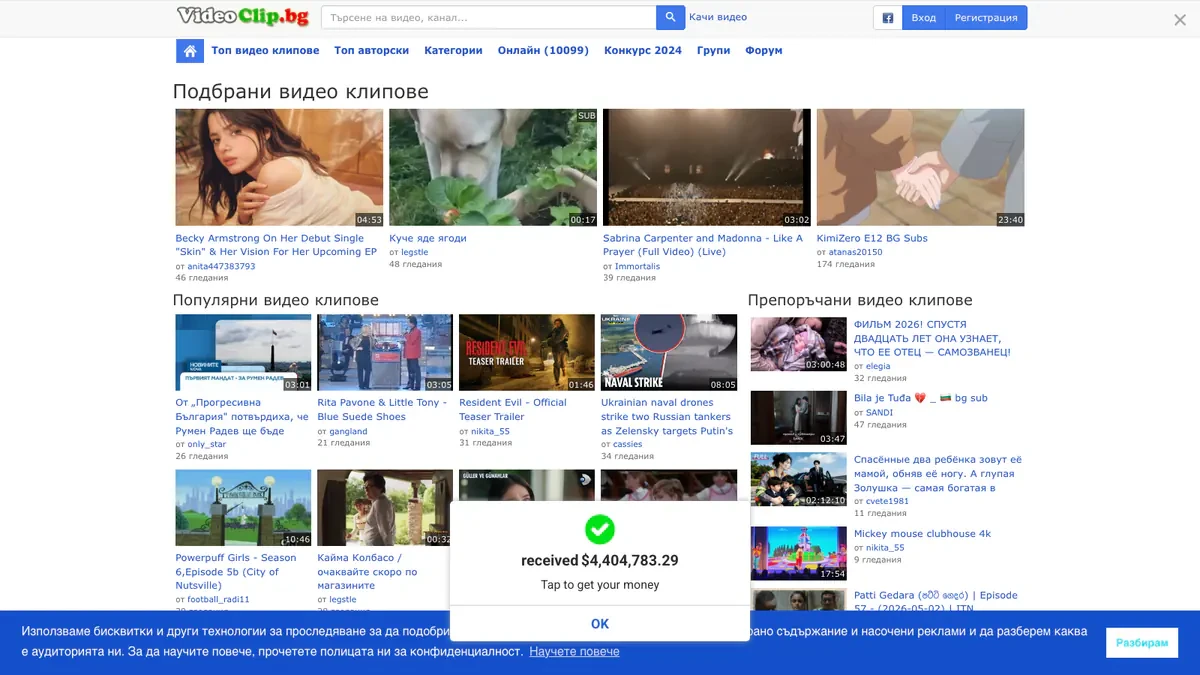The image size is (1200, 675).
Task: Click Powerpuff Girls - Season 6 title
Action: tap(236, 572)
